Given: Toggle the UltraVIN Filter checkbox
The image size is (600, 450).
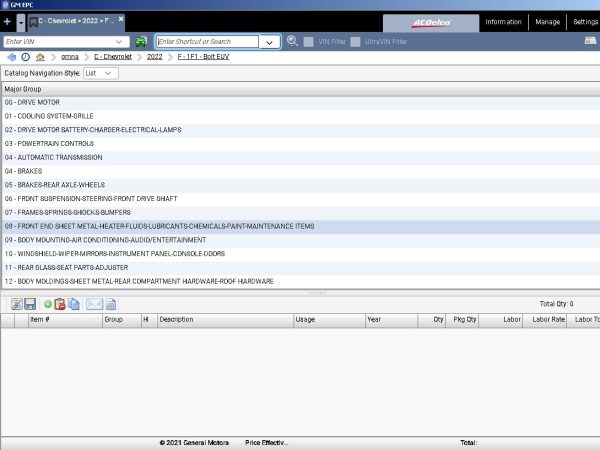Looking at the screenshot, I should pyautogui.click(x=355, y=42).
